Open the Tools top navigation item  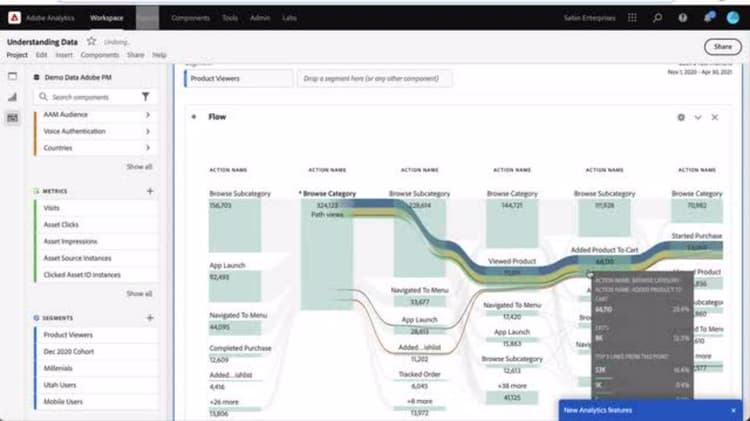point(230,18)
